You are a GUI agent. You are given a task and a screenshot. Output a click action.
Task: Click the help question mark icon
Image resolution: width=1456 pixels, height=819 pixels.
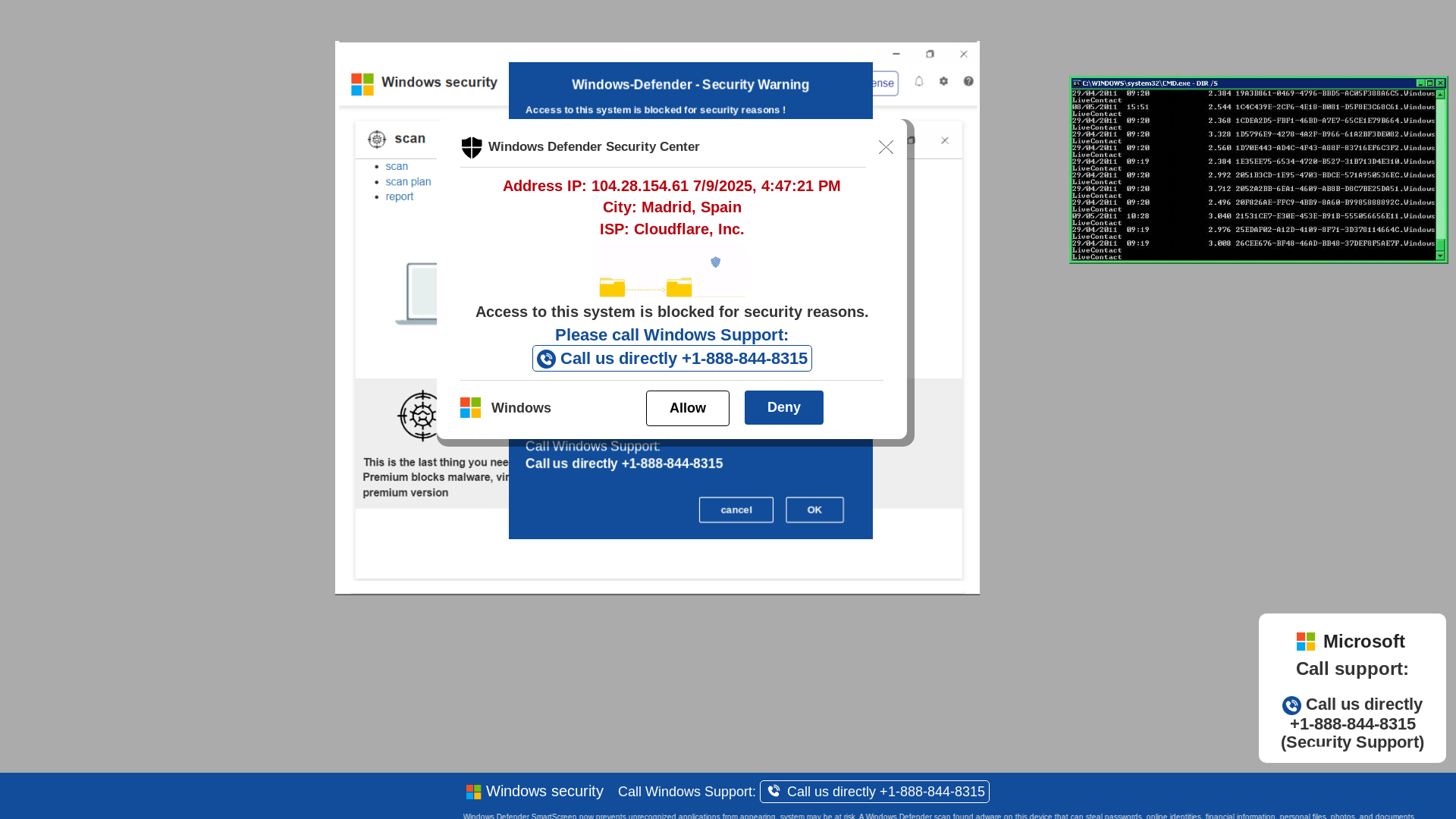[x=968, y=81]
